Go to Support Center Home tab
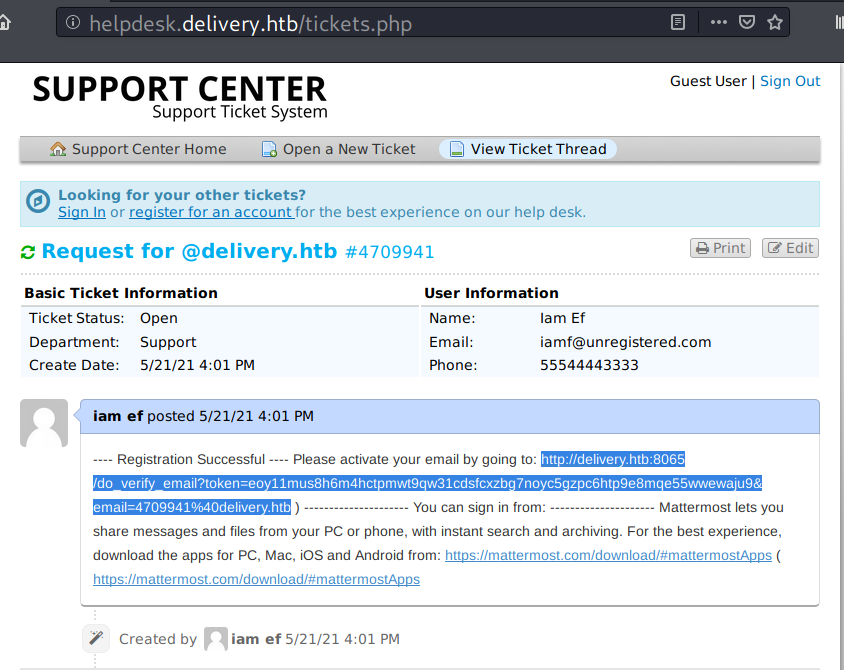Image resolution: width=844 pixels, height=670 pixels. pos(138,149)
